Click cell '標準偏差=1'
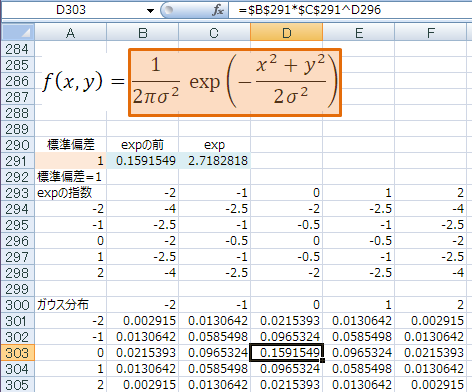 click(70, 177)
